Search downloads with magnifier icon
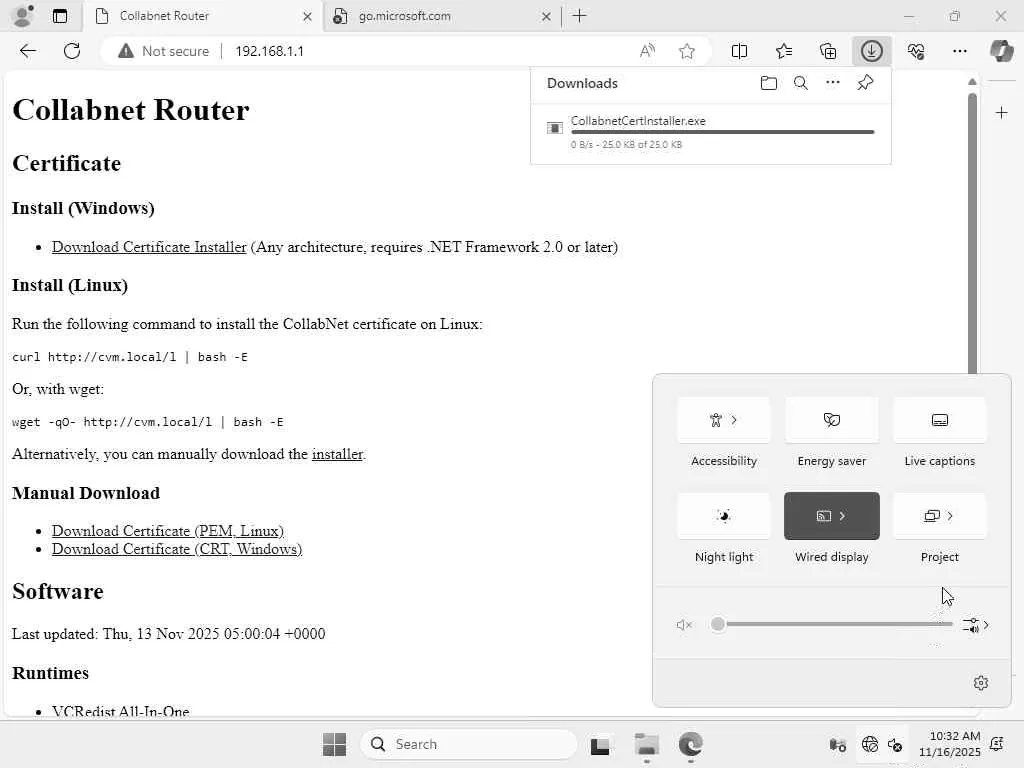This screenshot has height=768, width=1024. [801, 83]
